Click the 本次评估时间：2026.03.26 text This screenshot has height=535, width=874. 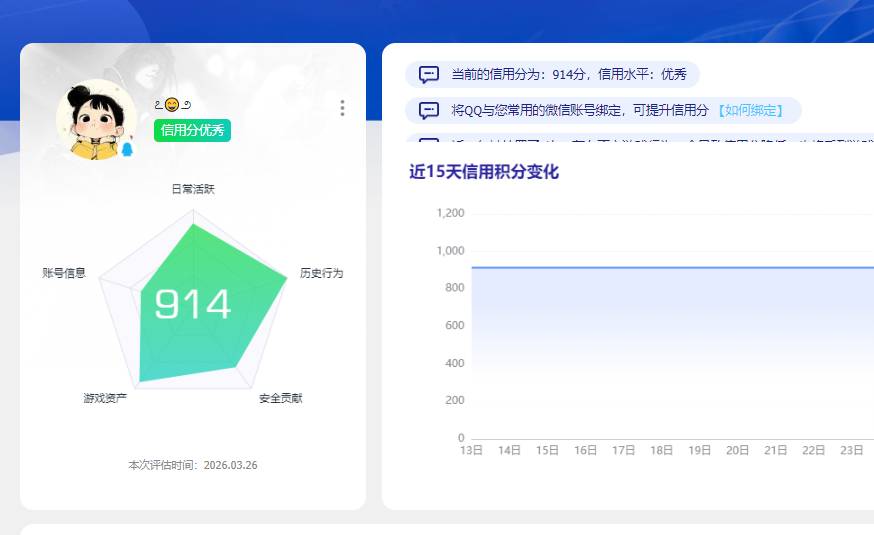[x=193, y=465]
